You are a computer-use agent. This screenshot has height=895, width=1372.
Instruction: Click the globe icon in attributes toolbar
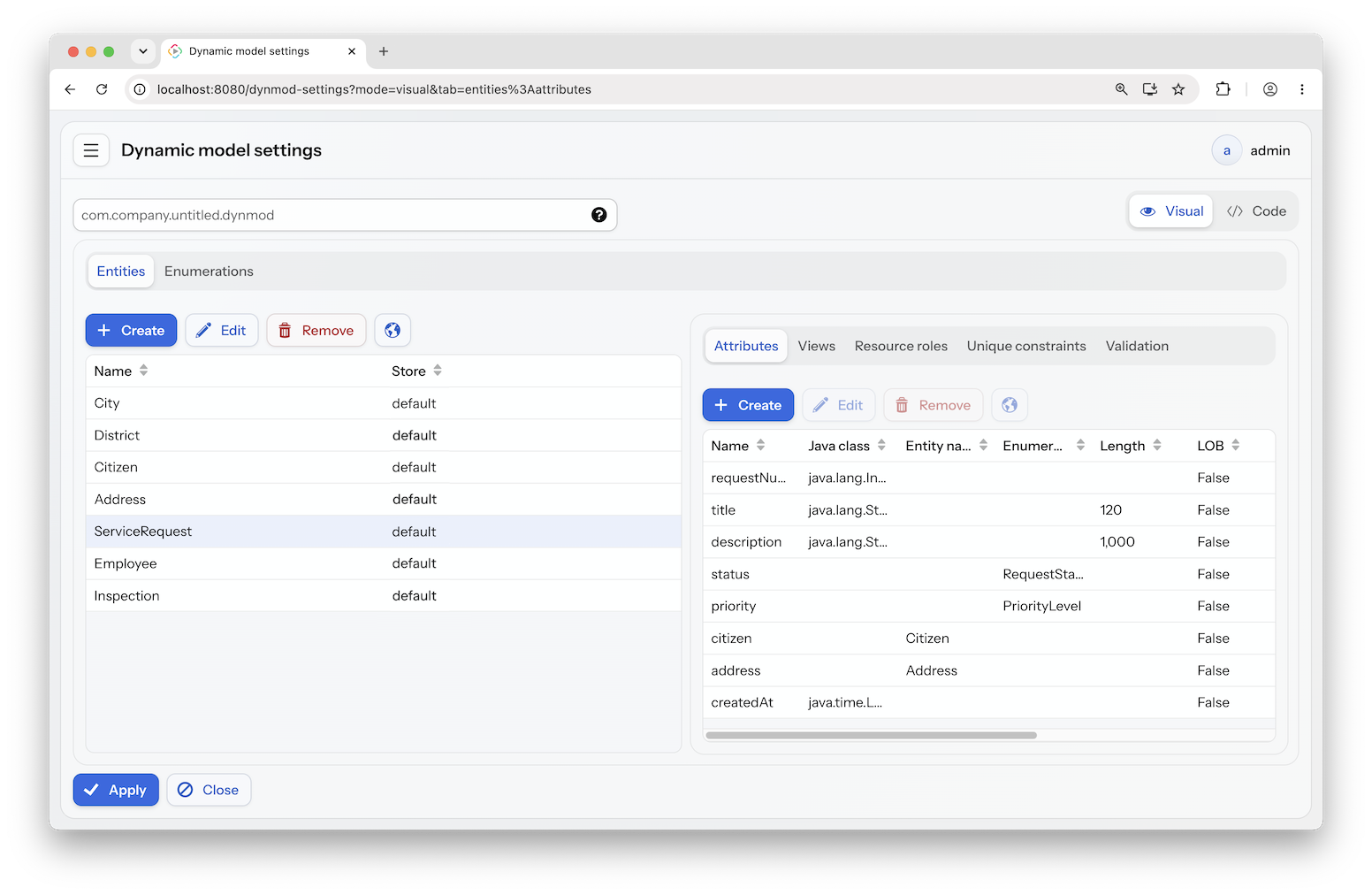[1010, 405]
